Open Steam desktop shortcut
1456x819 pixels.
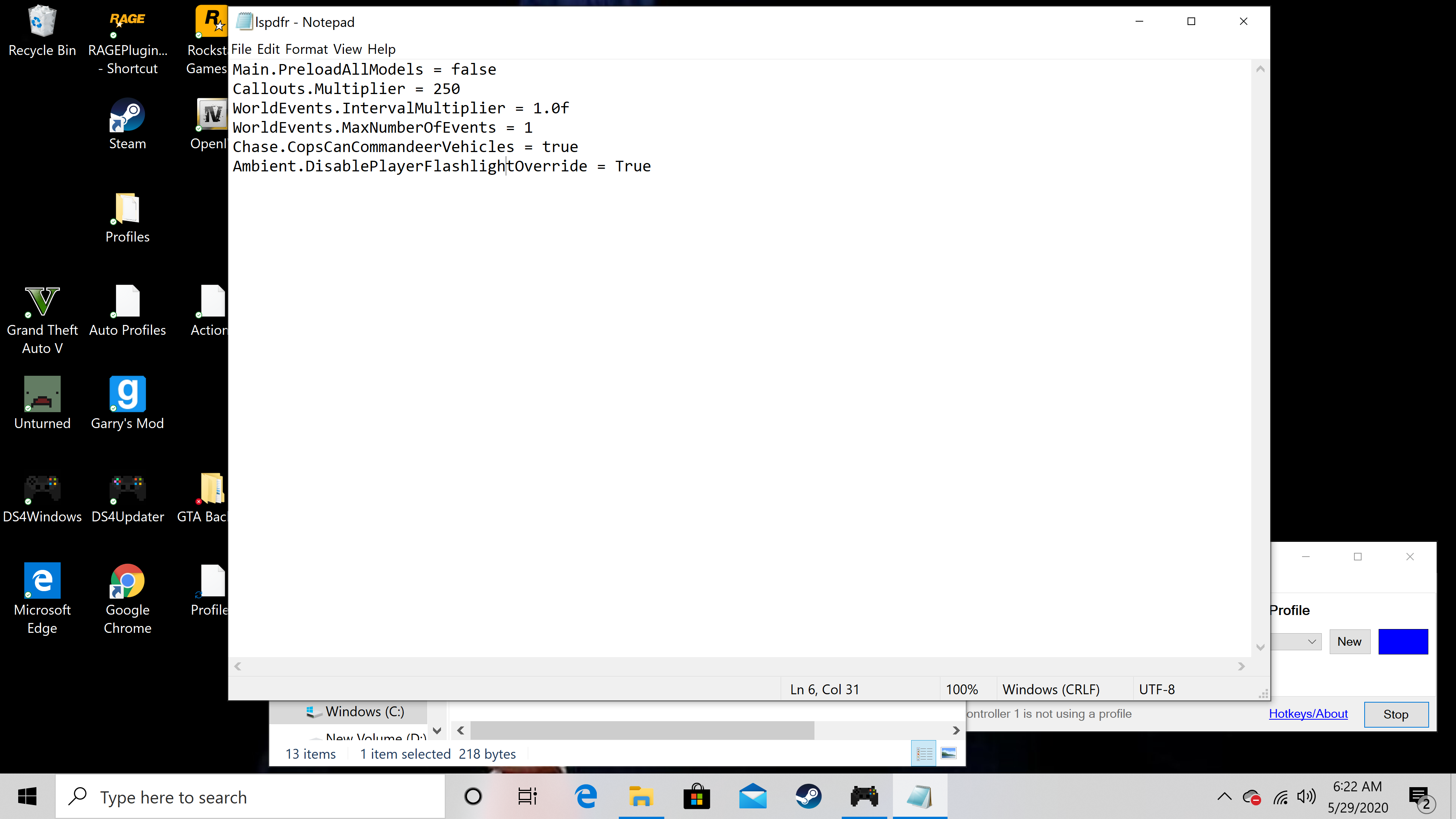pyautogui.click(x=127, y=116)
